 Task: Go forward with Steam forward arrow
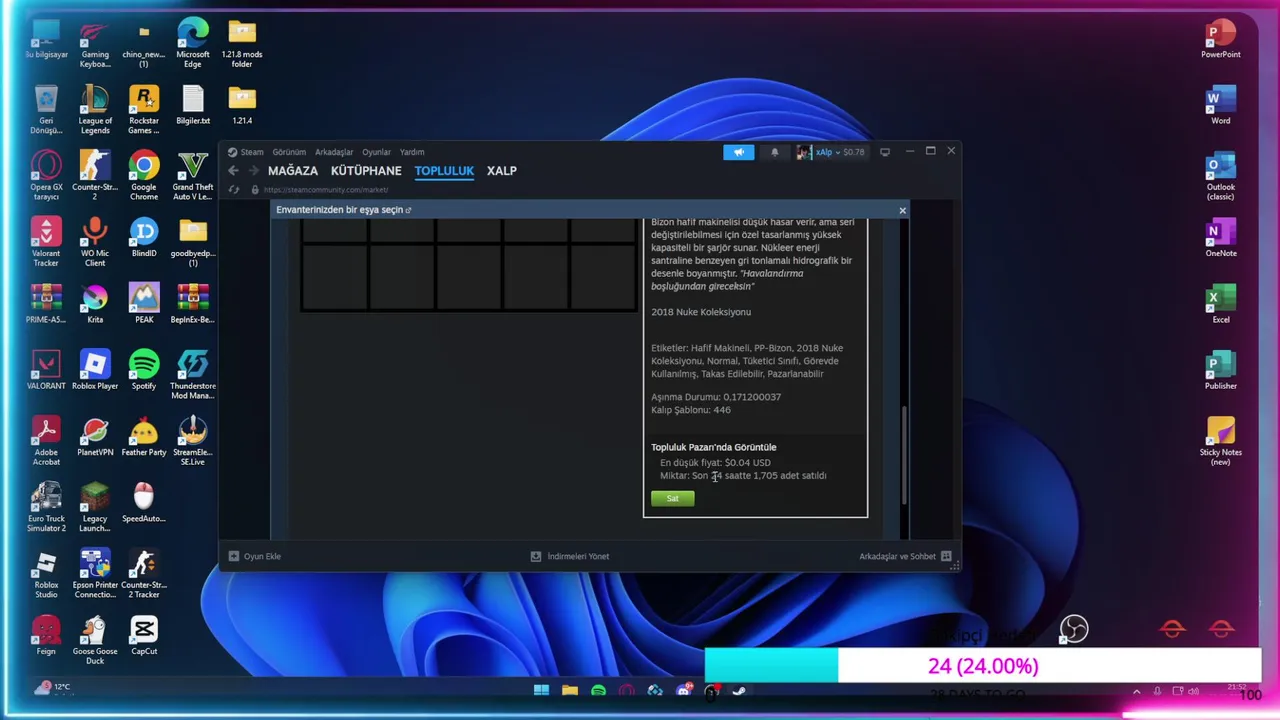click(253, 171)
